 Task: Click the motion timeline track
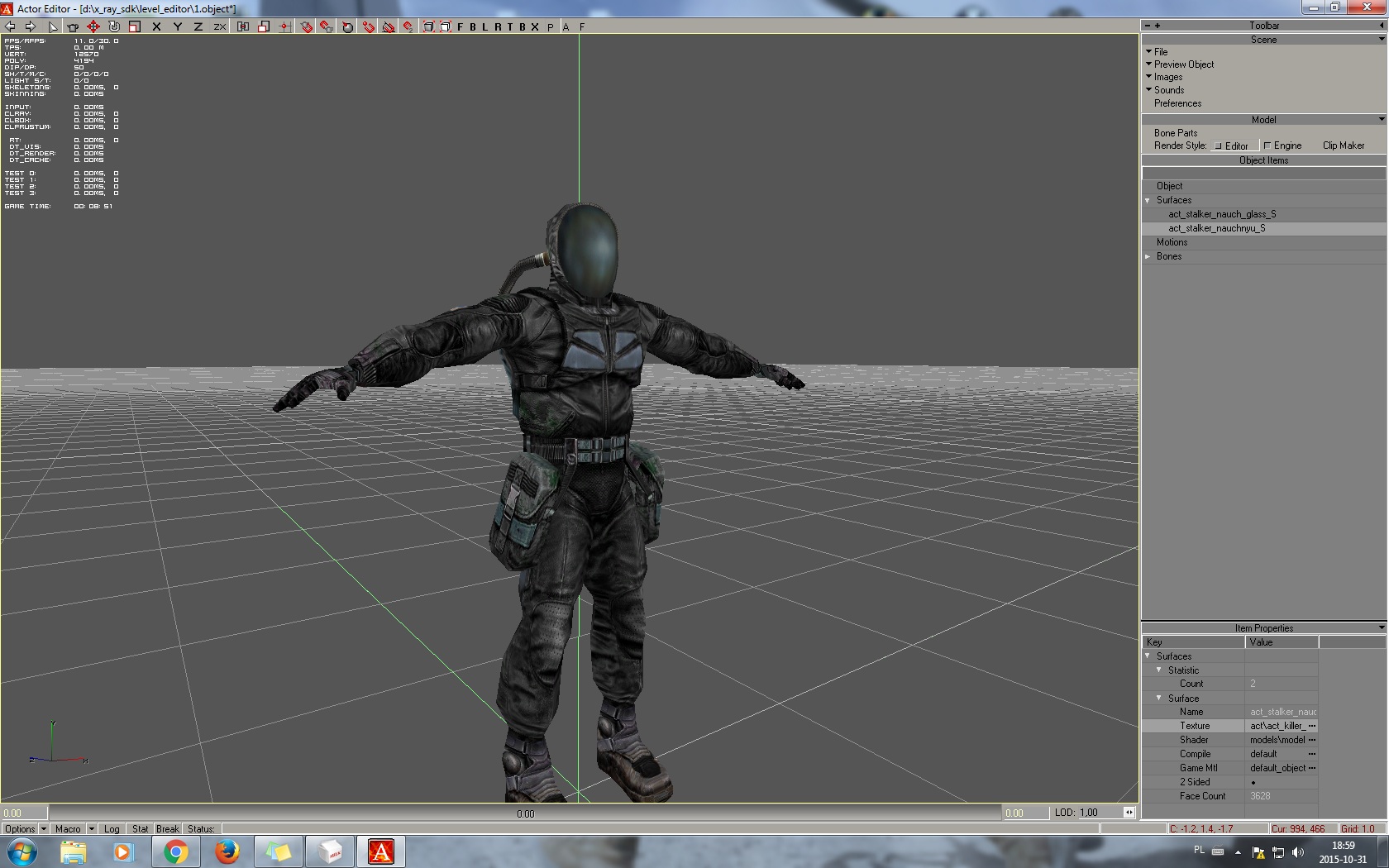tap(525, 813)
